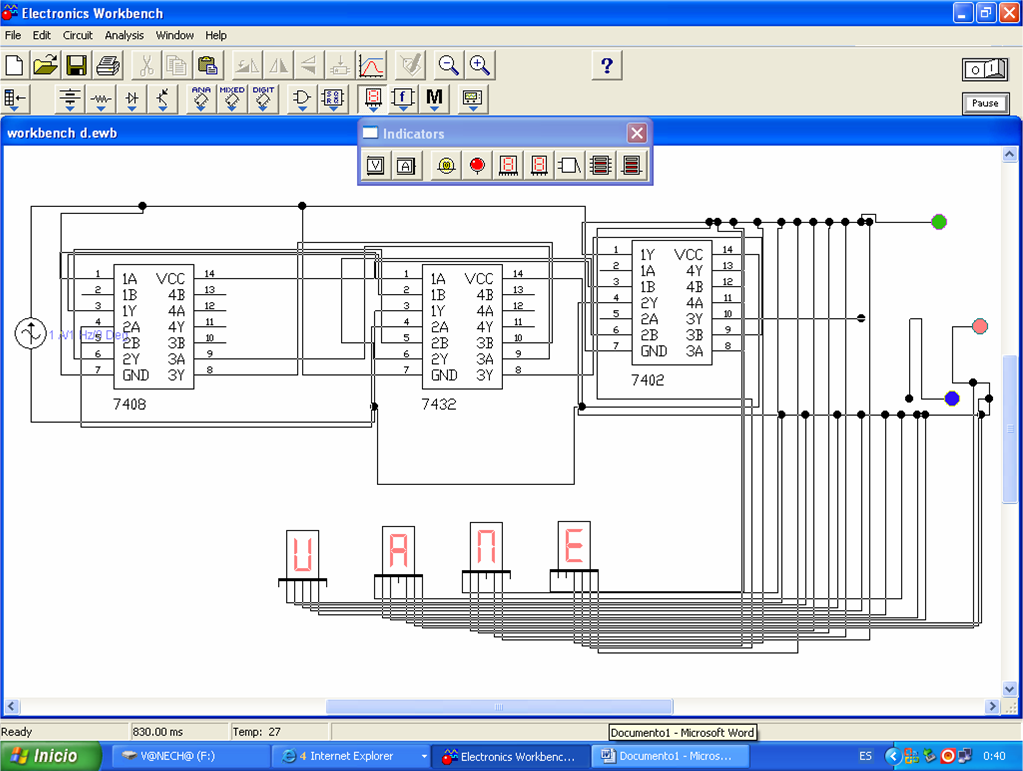The height and width of the screenshot is (771, 1023).
Task: Open the Logic Gates parts bin
Action: 301,98
